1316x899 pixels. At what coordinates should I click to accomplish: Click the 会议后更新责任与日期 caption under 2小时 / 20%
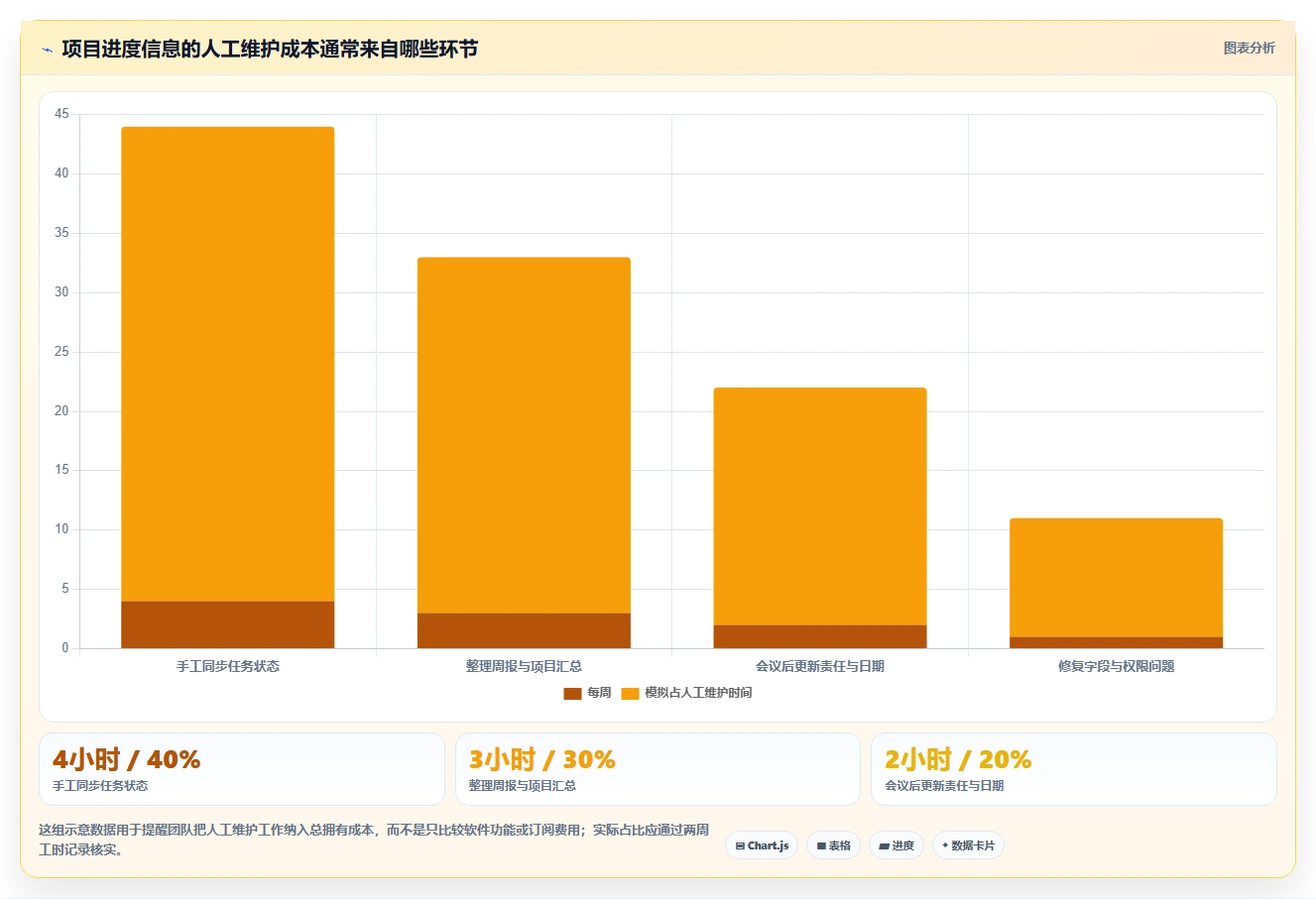(x=944, y=785)
